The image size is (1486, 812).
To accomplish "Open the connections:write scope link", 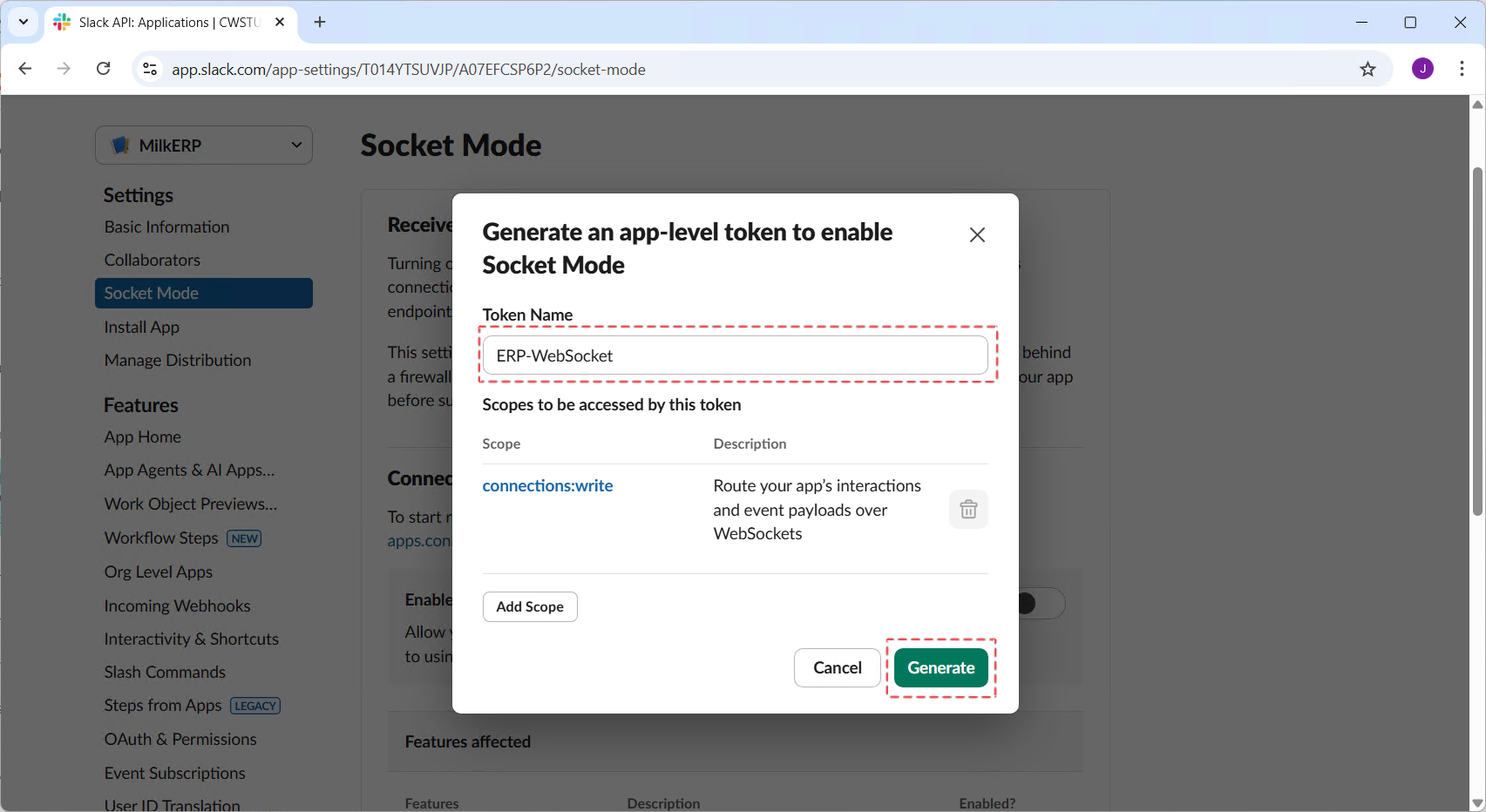I will click(547, 486).
